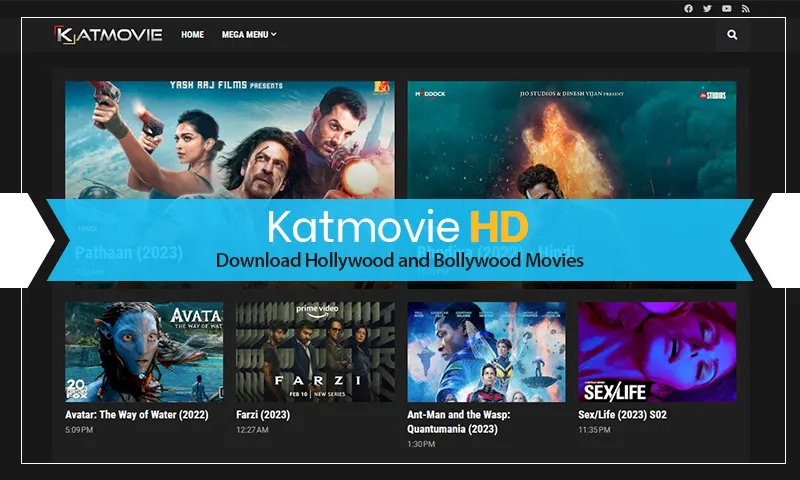Click Ant-Man and the Wasp title link
Image resolution: width=800 pixels, height=480 pixels.
point(458,422)
